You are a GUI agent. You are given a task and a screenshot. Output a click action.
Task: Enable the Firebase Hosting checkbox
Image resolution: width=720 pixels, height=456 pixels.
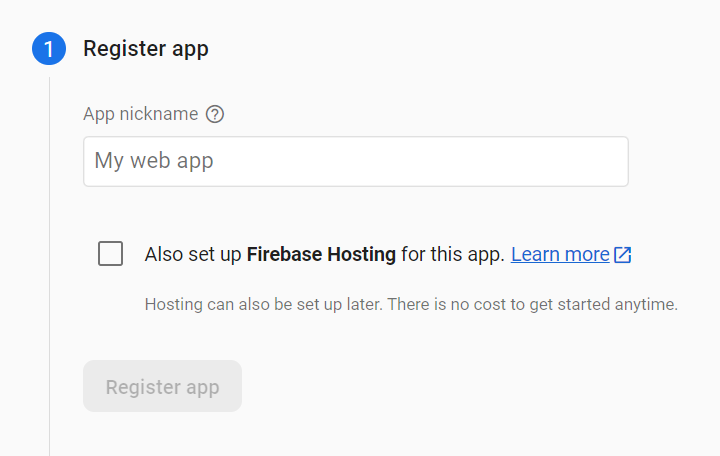(110, 253)
